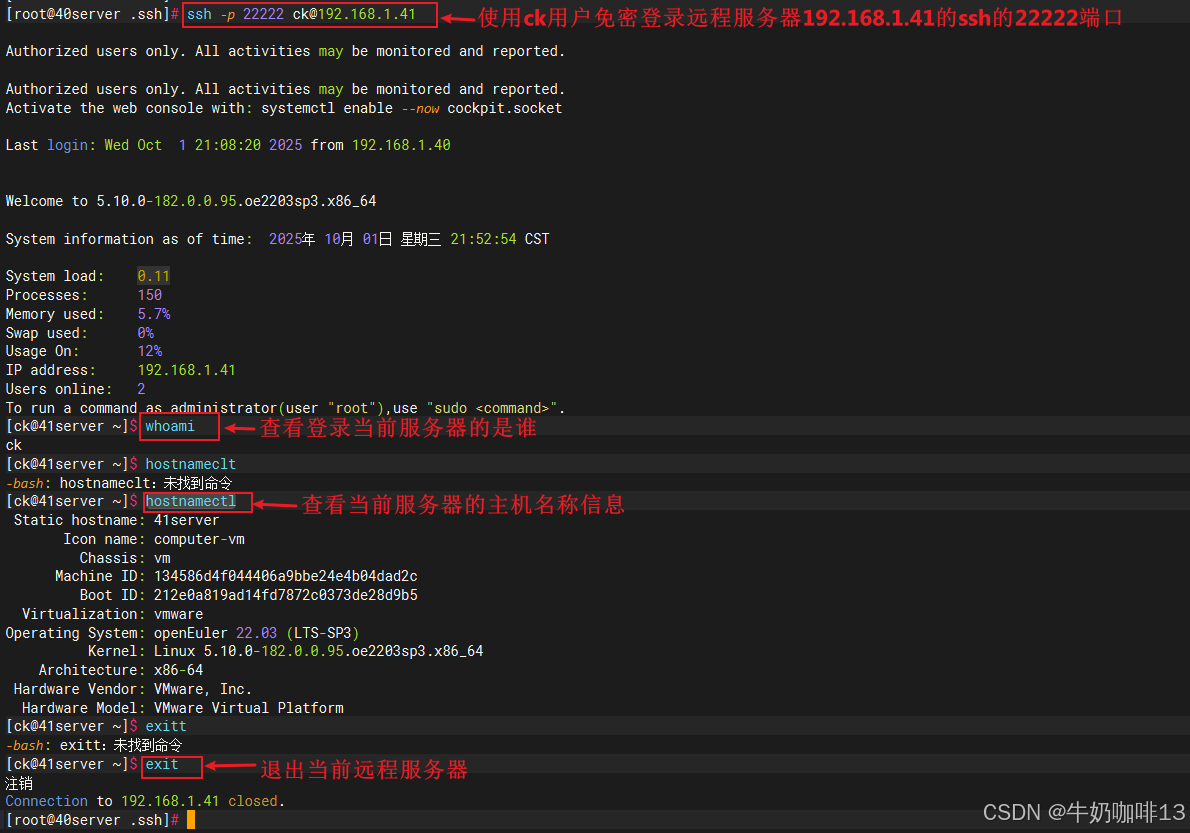Viewport: 1190px width, 833px height.
Task: Click the boxed whoami command
Action: (x=179, y=427)
